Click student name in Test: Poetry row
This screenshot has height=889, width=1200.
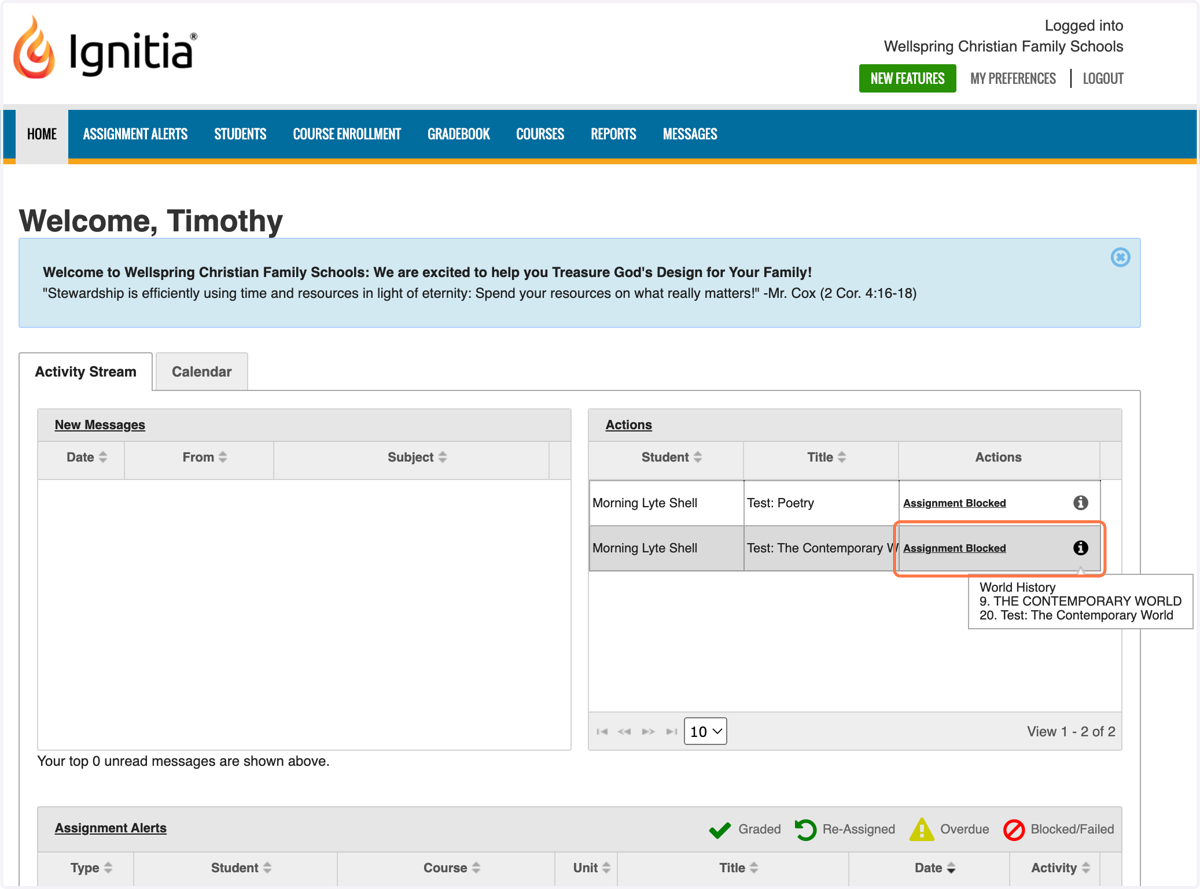(645, 503)
